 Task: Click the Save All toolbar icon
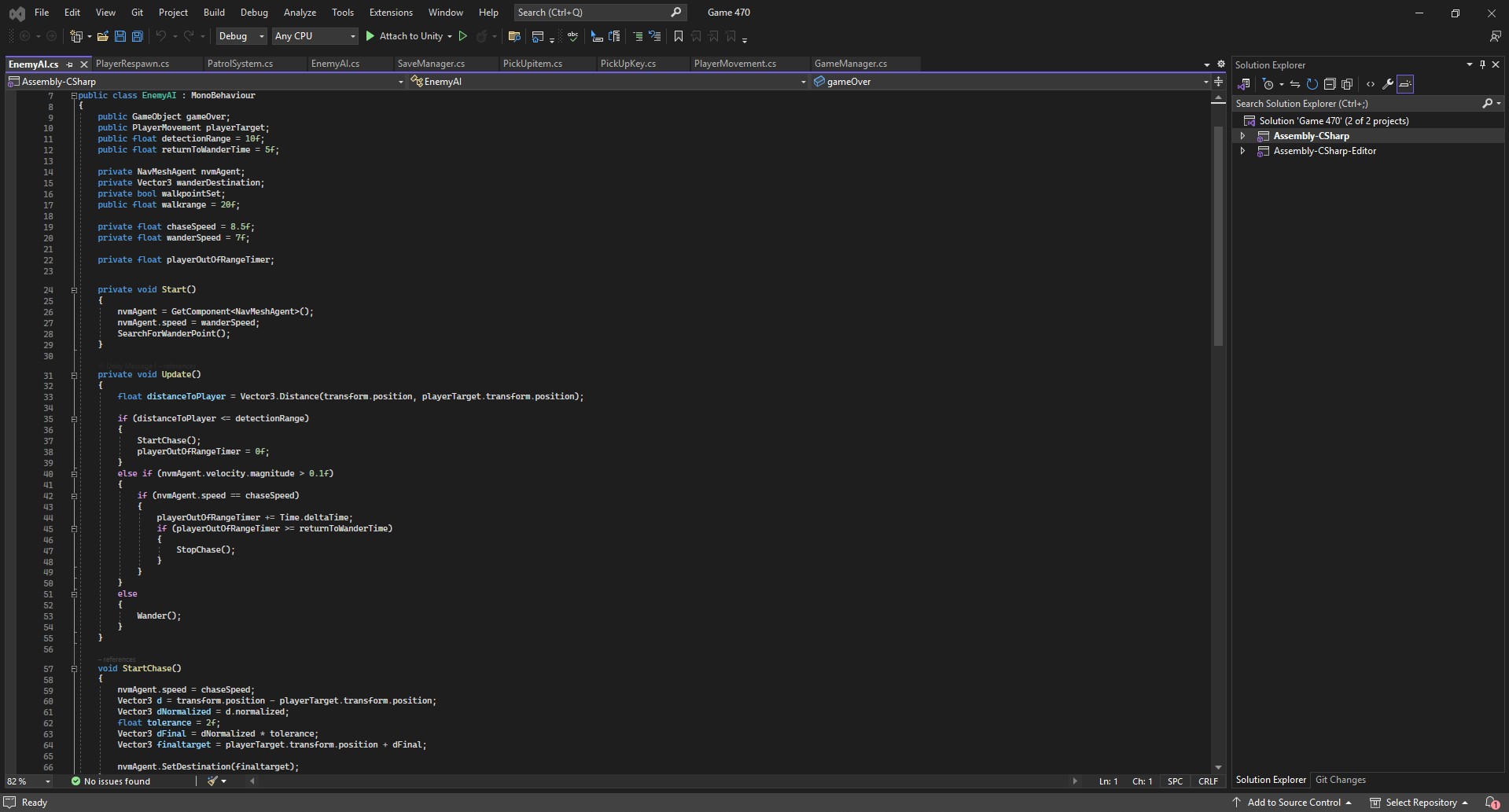pos(137,36)
